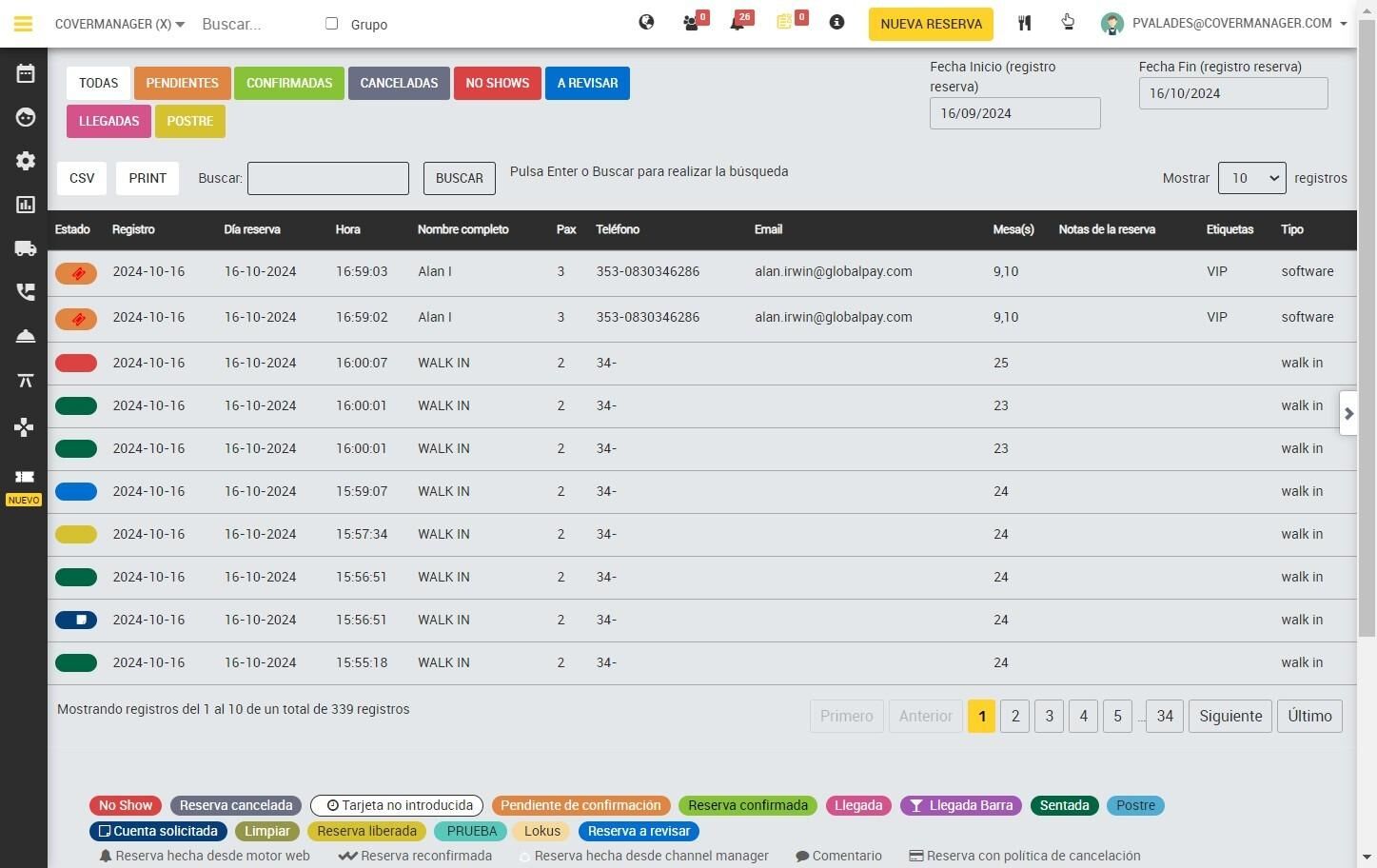Toggle the Grupo checkbox
The height and width of the screenshot is (868, 1377).
point(331,23)
